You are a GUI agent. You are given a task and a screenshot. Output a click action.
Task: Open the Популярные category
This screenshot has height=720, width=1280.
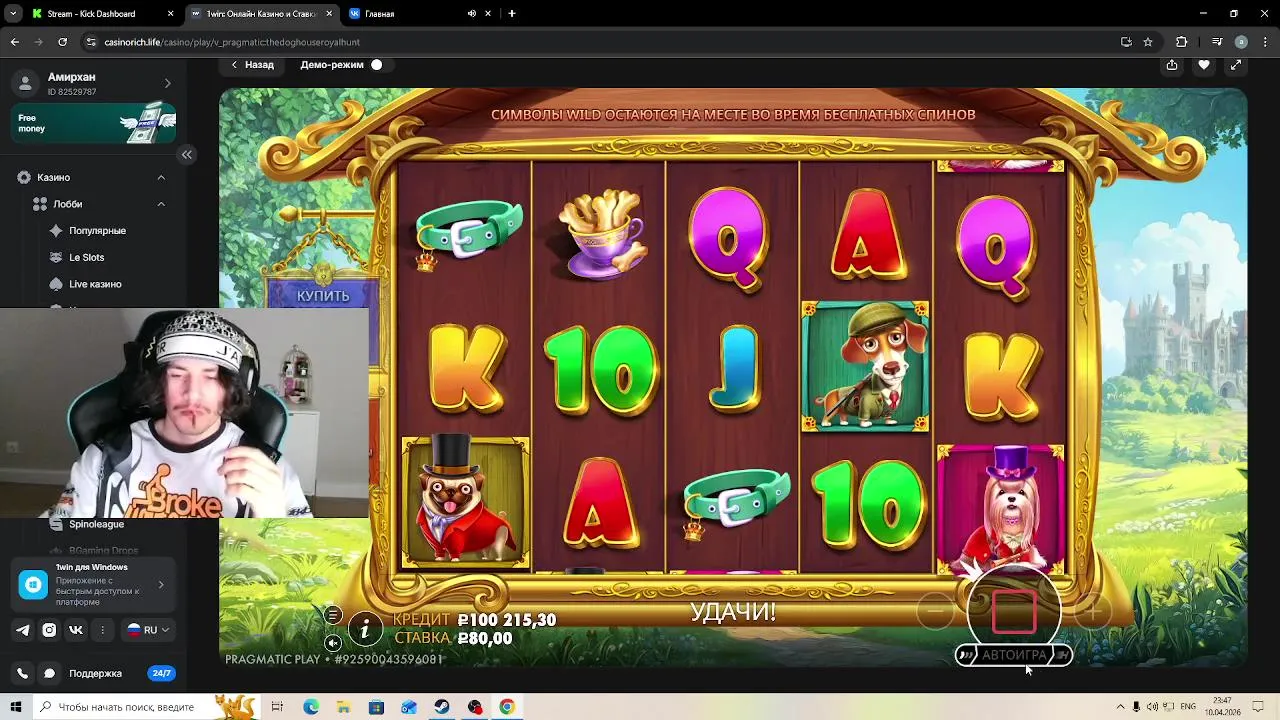[97, 231]
